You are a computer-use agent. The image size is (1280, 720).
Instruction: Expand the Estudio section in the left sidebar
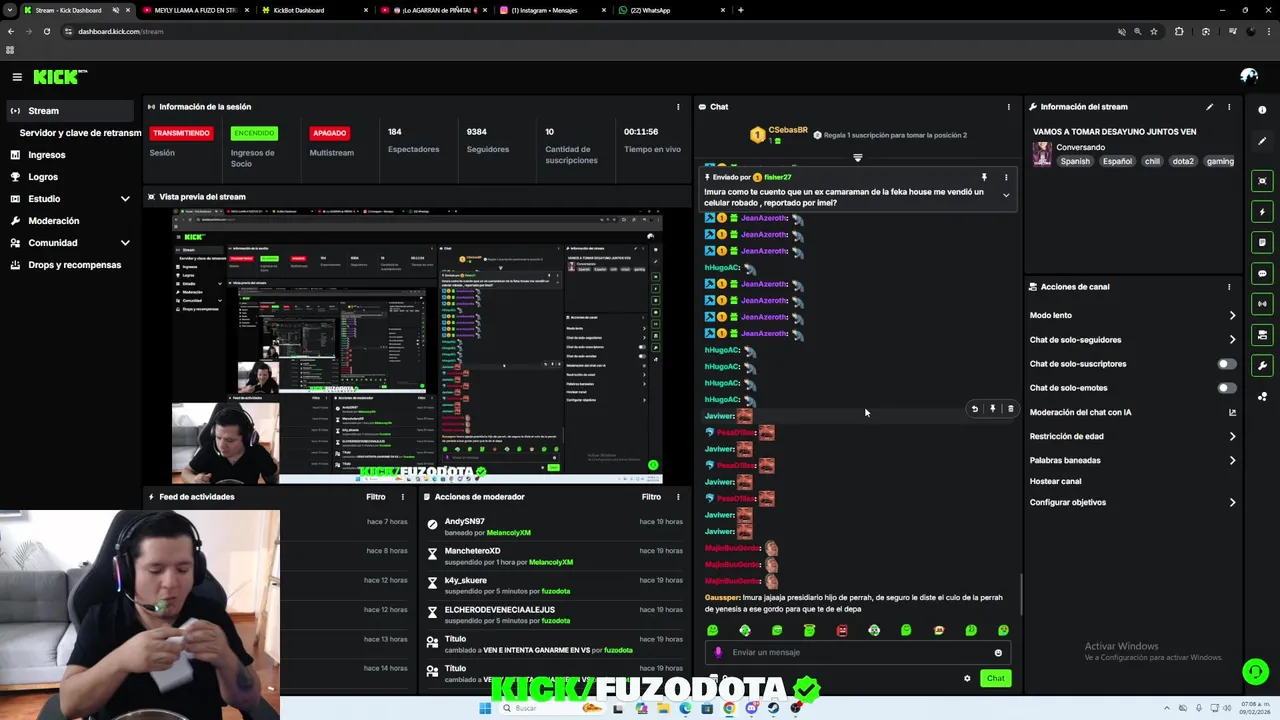coord(125,199)
